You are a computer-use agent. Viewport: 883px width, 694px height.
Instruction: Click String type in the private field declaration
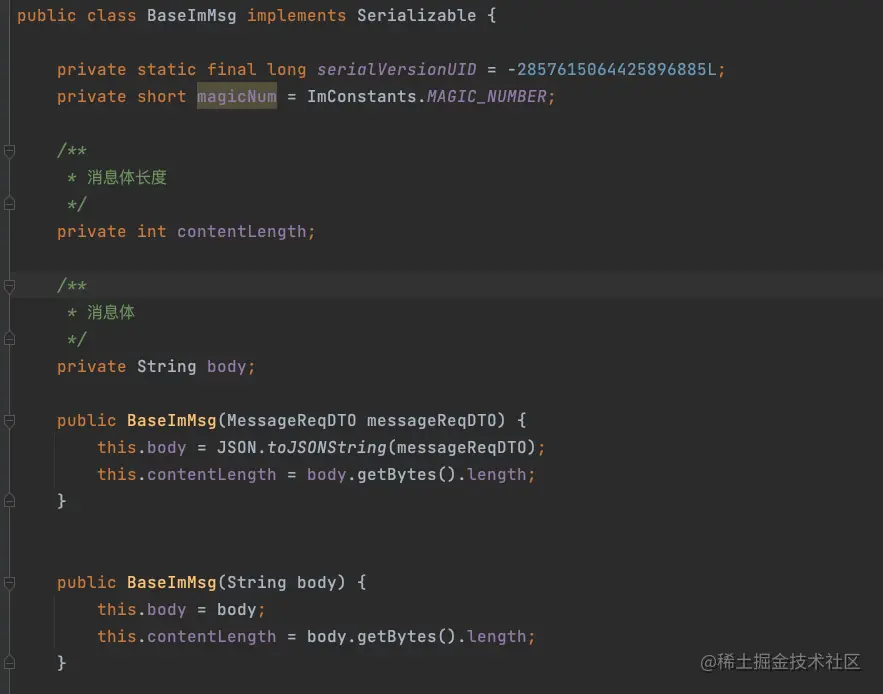point(167,367)
